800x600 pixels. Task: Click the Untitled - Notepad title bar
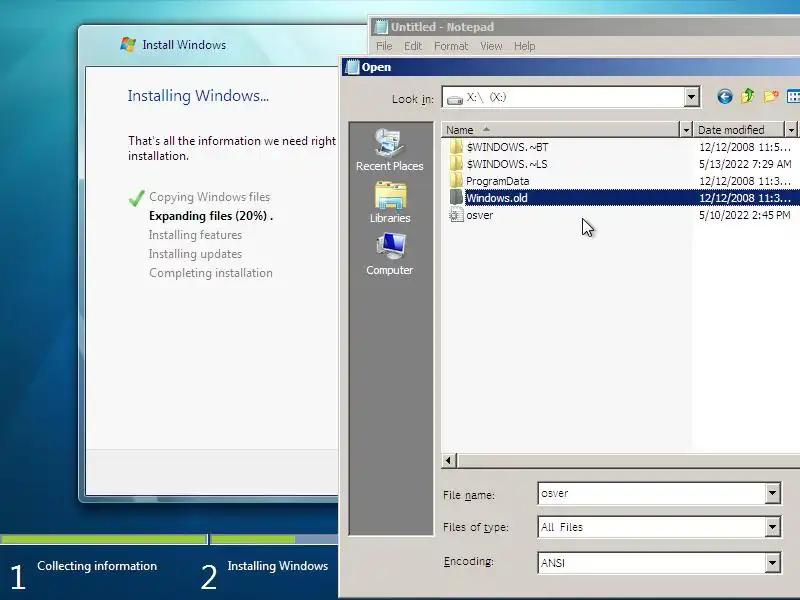pyautogui.click(x=584, y=27)
